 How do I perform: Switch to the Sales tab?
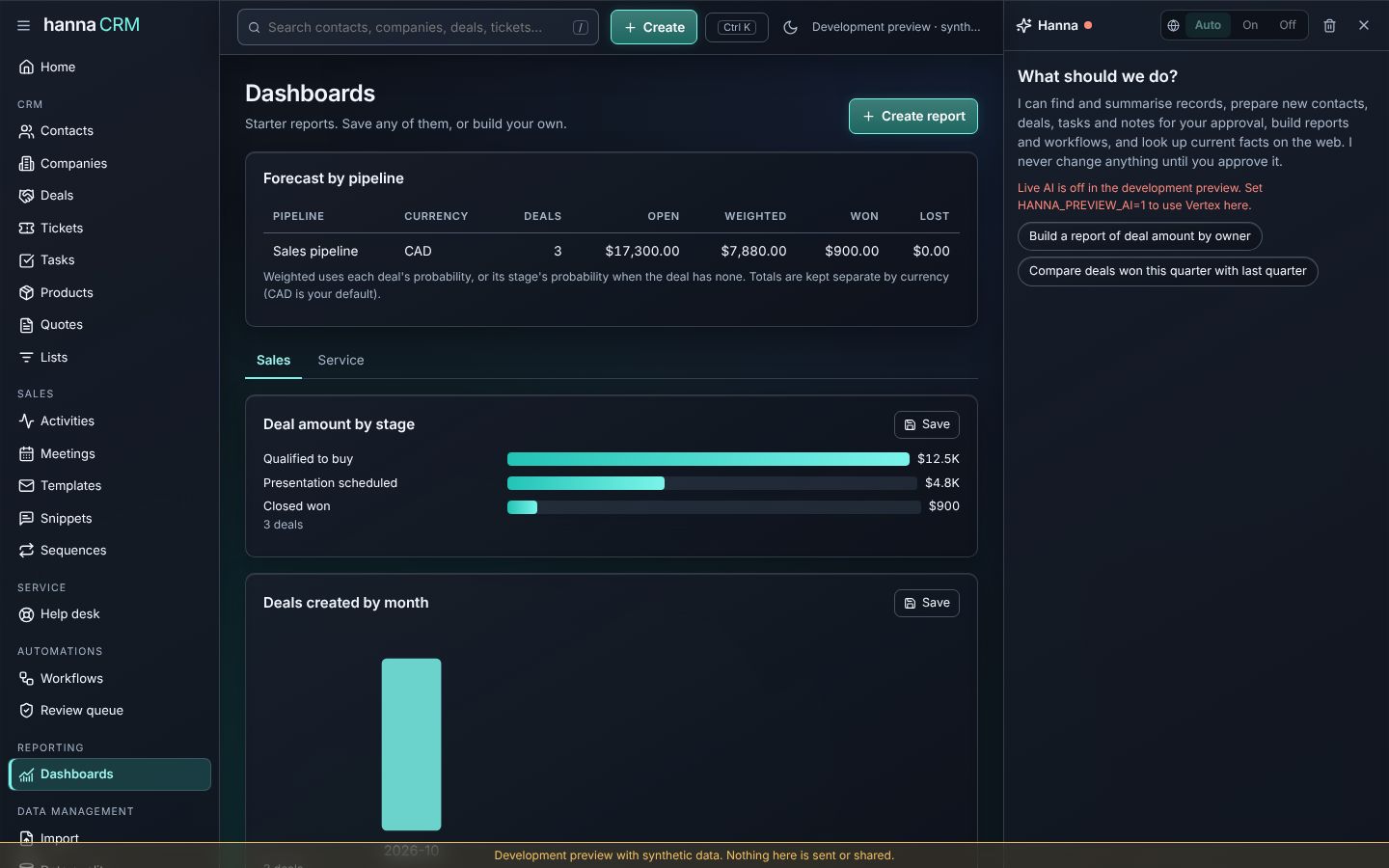pyautogui.click(x=273, y=361)
